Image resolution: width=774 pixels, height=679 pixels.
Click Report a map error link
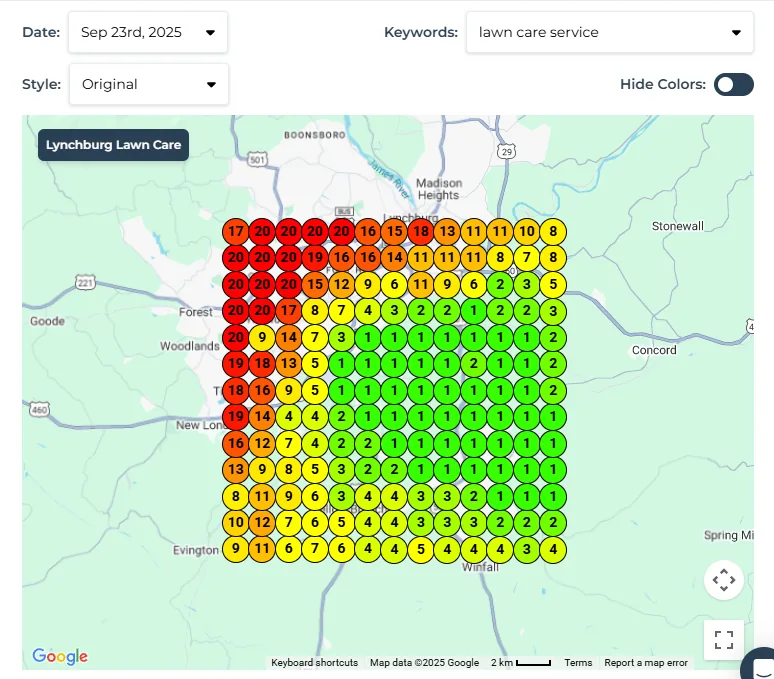646,663
